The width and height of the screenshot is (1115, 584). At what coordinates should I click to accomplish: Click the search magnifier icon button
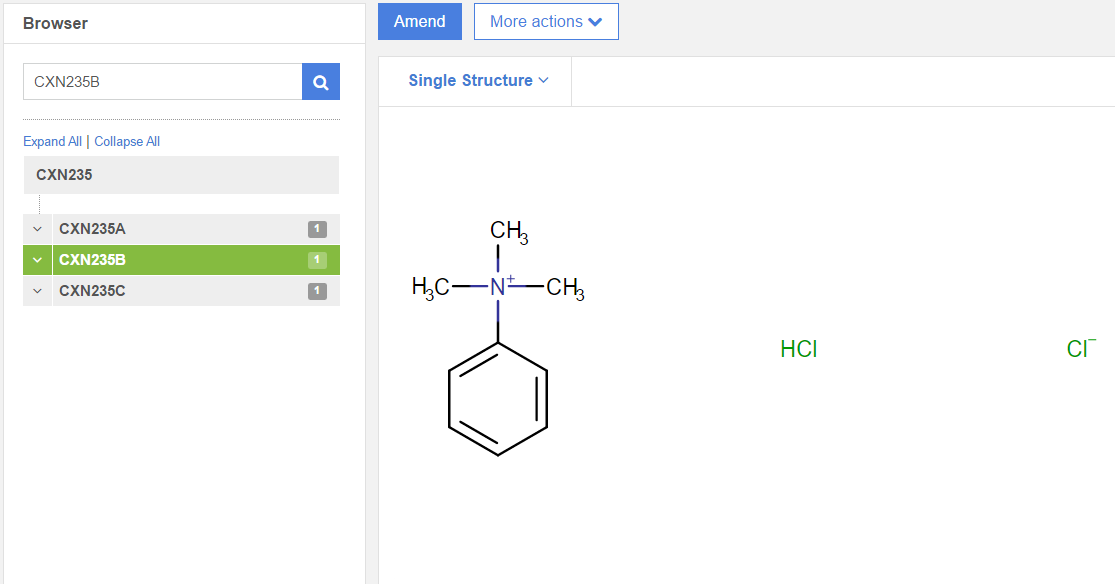tap(321, 82)
